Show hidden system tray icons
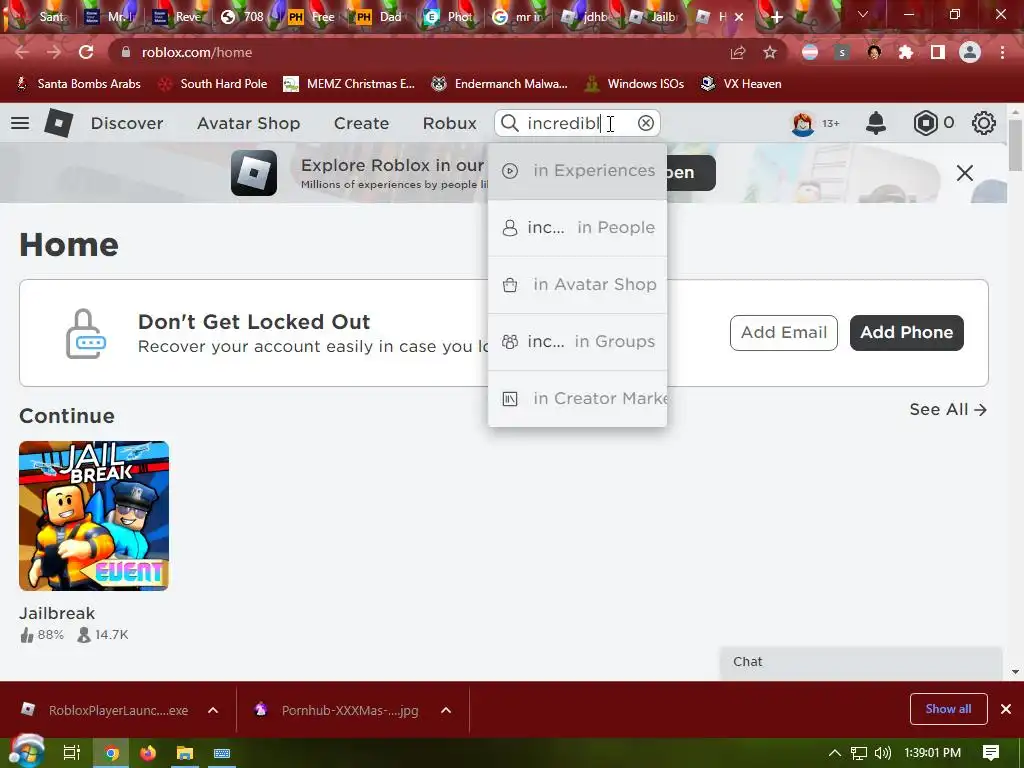 [835, 753]
